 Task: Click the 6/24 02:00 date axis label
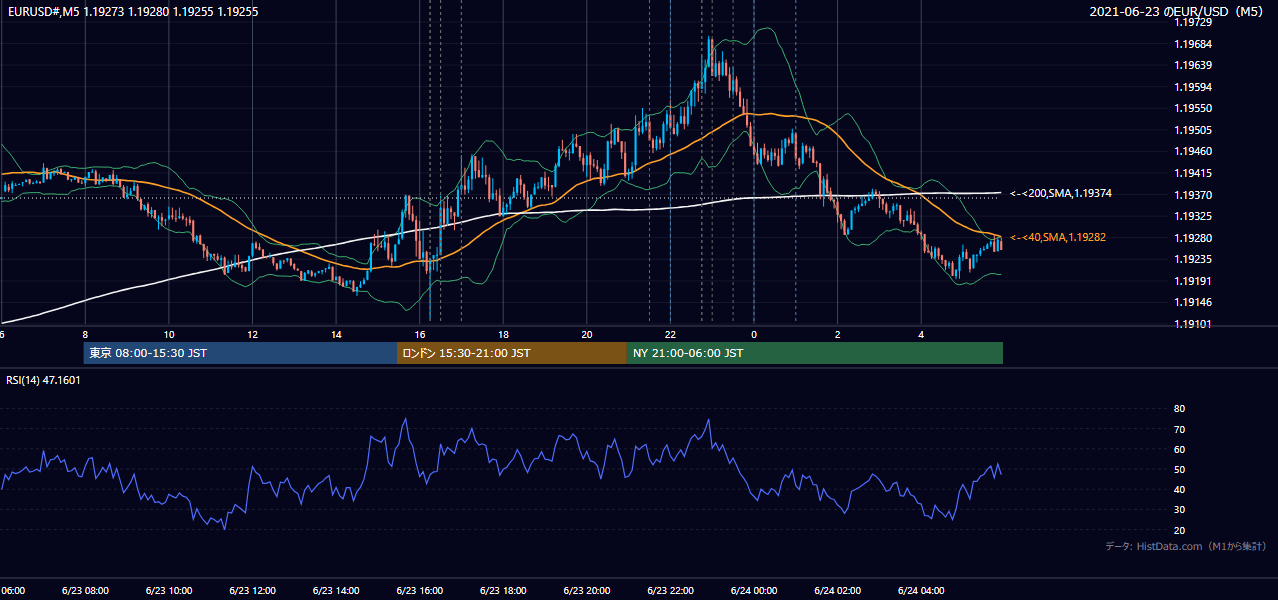coord(837,590)
